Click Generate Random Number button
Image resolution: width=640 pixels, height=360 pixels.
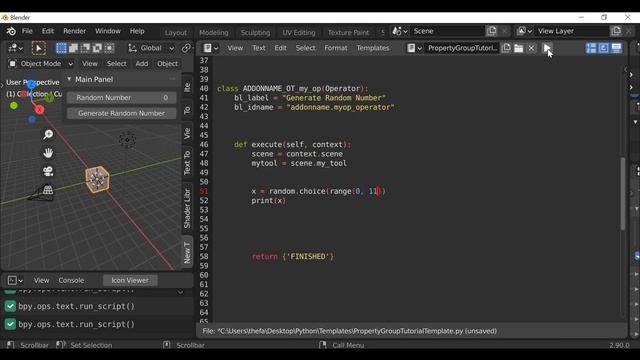(122, 113)
